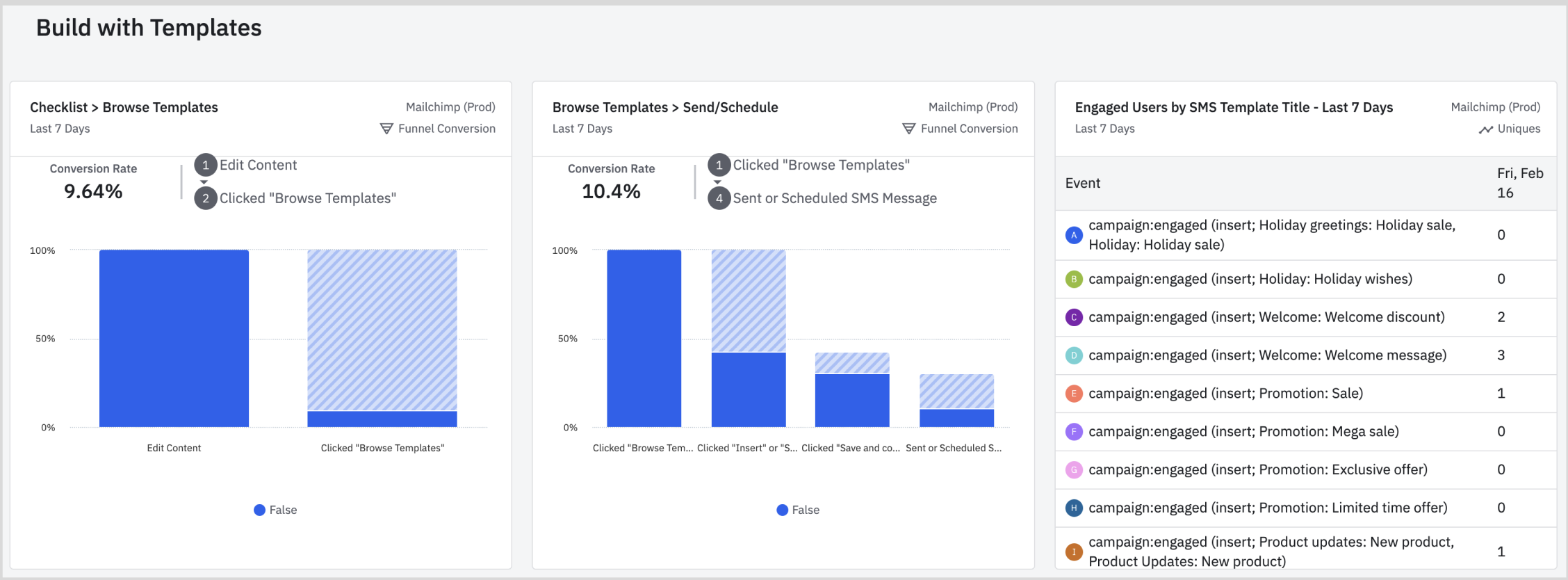Click the solid blue Edit Content bar
Viewport: 1568px width, 580px height.
(x=174, y=338)
